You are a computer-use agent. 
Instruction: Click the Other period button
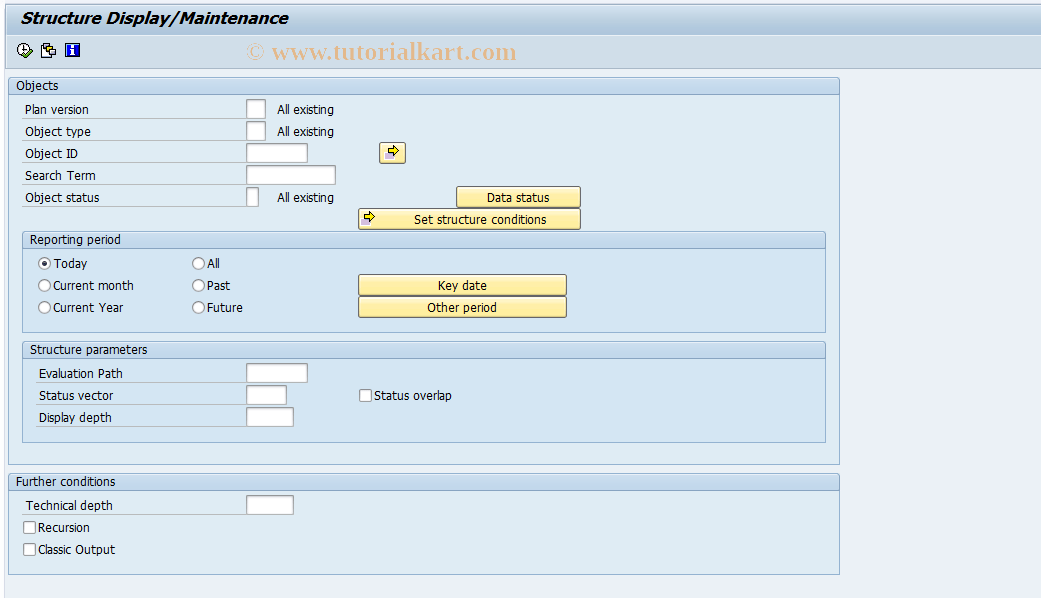coord(462,307)
